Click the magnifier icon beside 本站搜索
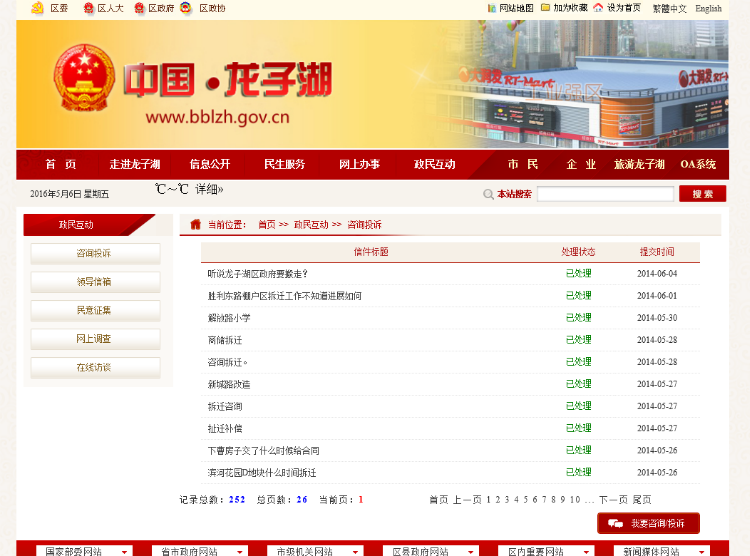This screenshot has width=750, height=556. point(488,194)
